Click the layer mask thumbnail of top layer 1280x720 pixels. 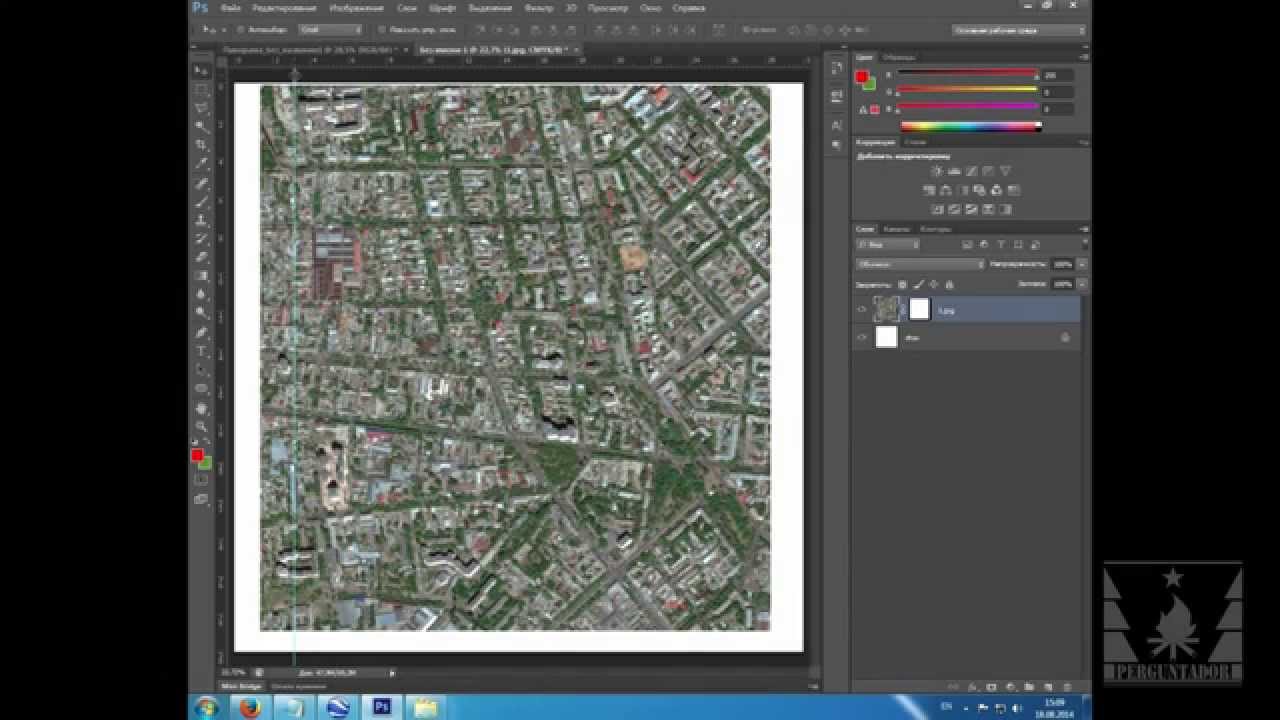pos(919,309)
